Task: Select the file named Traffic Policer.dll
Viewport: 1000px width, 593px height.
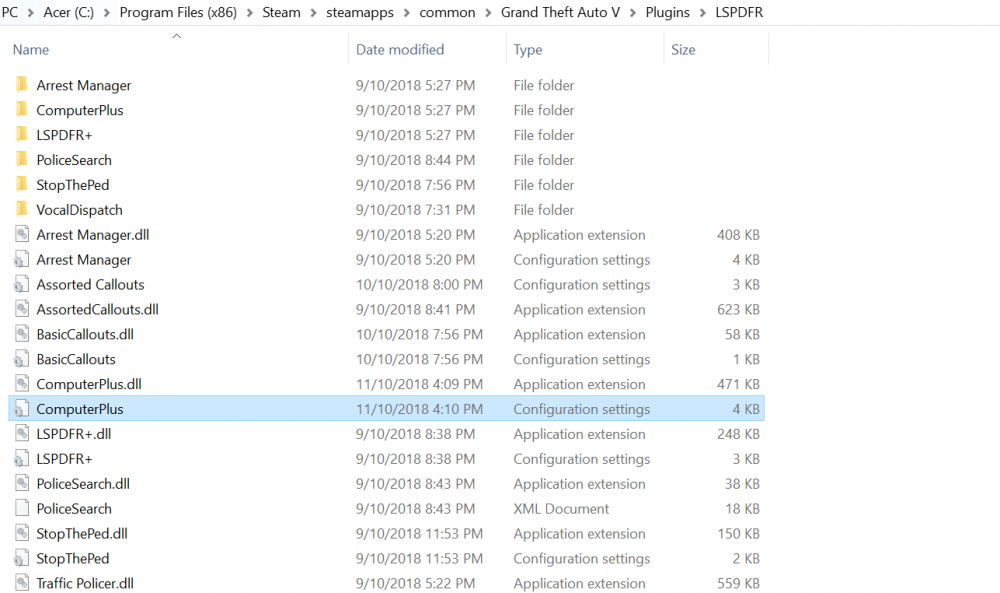Action: [85, 583]
